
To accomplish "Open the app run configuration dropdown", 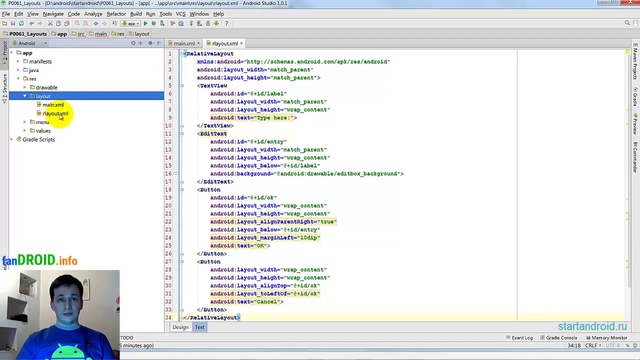I will point(131,24).
